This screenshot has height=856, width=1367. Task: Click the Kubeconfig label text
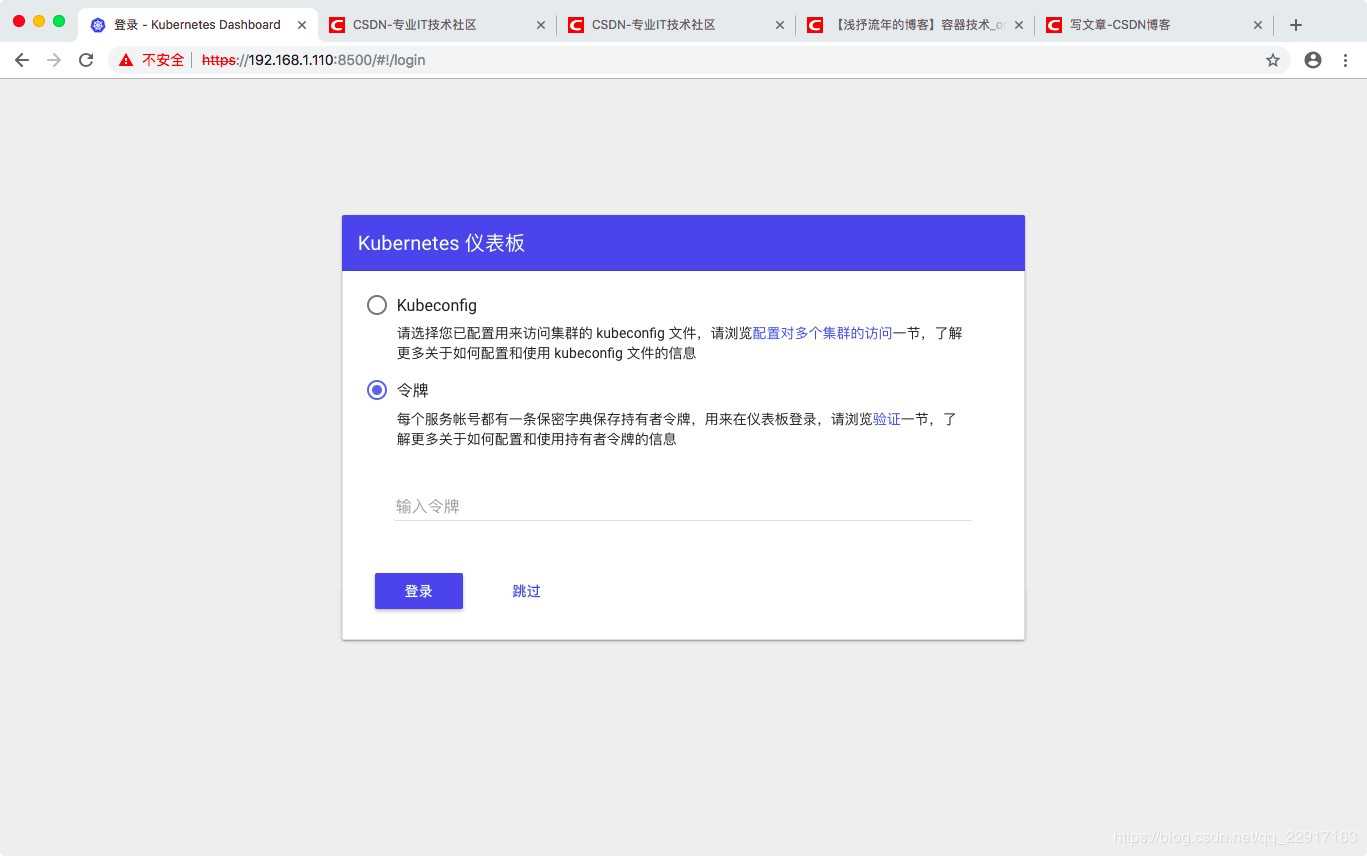click(x=437, y=305)
